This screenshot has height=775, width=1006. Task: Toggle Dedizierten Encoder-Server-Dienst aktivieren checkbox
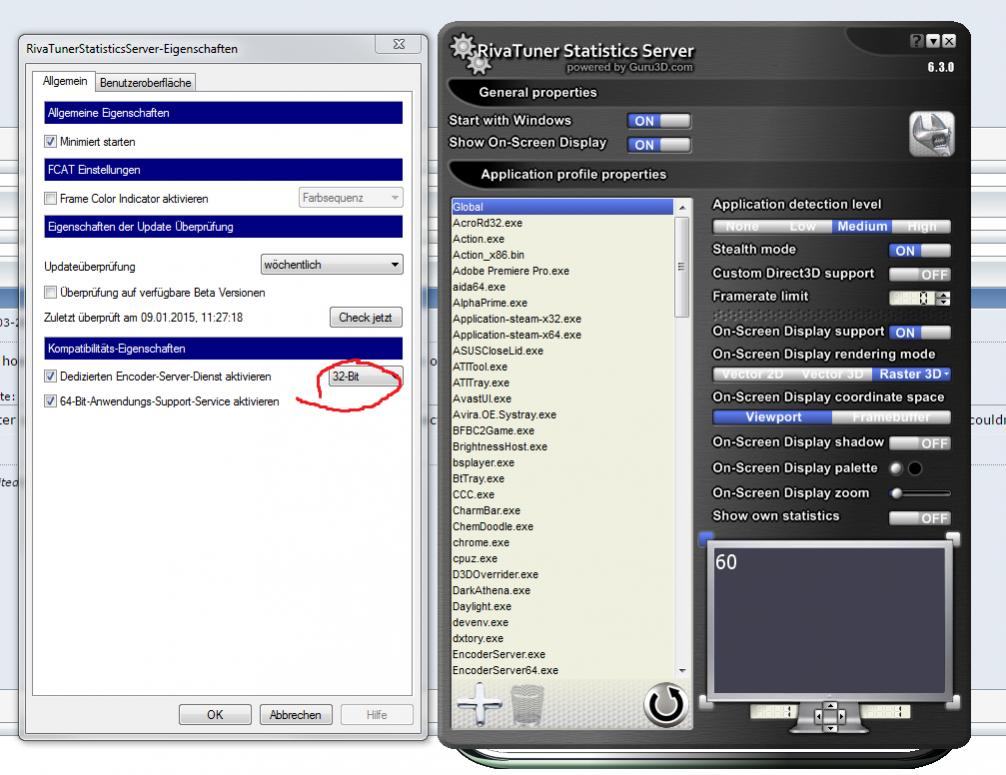[x=50, y=376]
